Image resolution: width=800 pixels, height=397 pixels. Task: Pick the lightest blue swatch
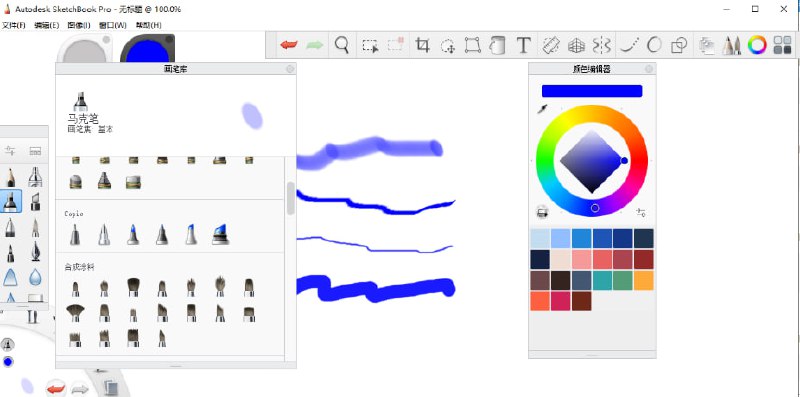click(540, 238)
